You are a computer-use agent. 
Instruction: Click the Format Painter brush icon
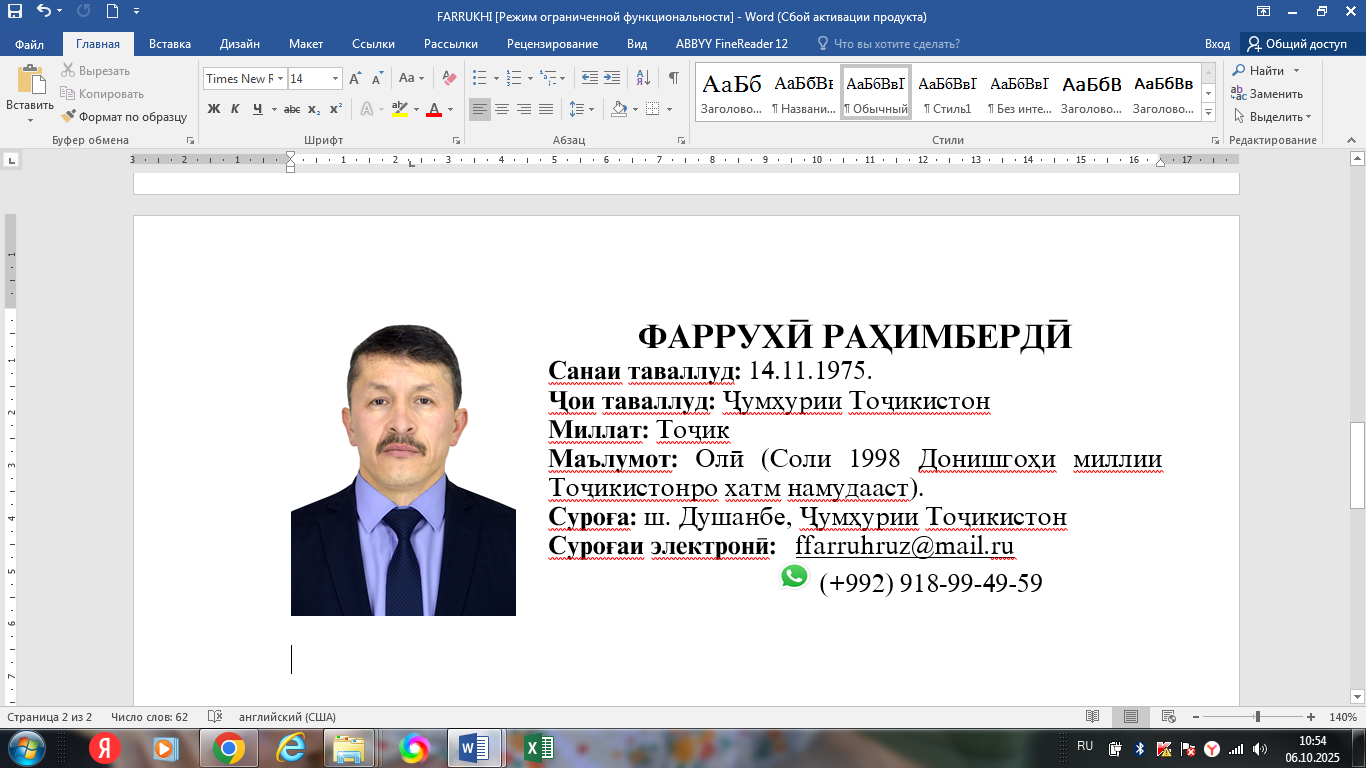pyautogui.click(x=68, y=116)
